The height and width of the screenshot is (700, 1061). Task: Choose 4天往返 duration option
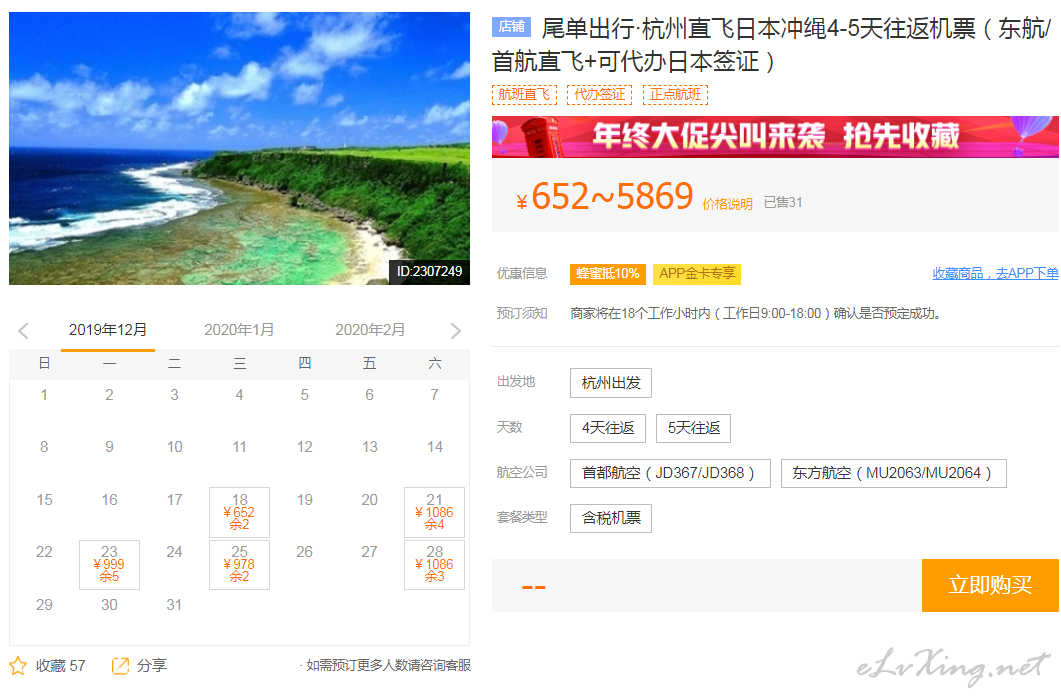[x=608, y=428]
